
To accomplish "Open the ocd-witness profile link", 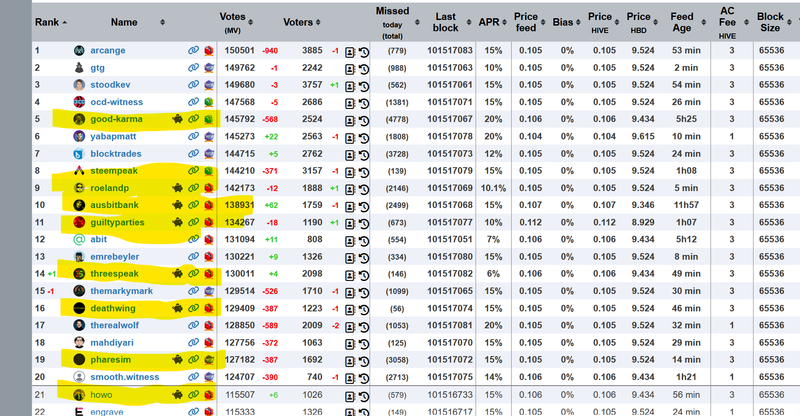I will (x=124, y=102).
